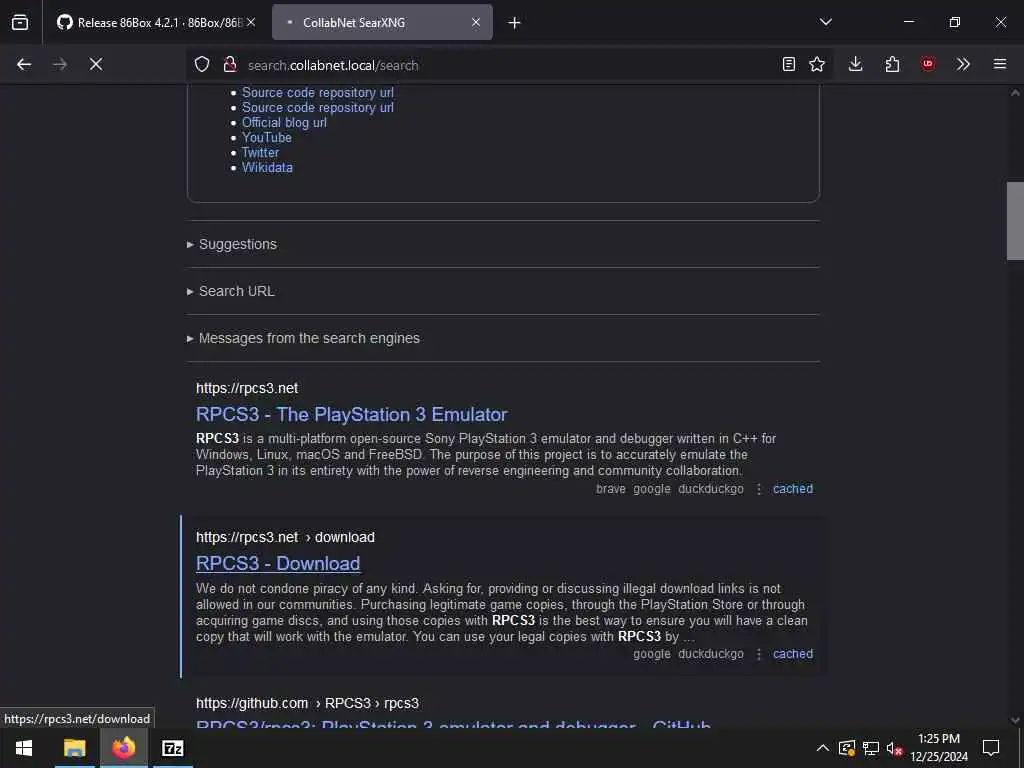Open Firefox application hamburger menu
The image size is (1024, 768).
pos(1000,64)
